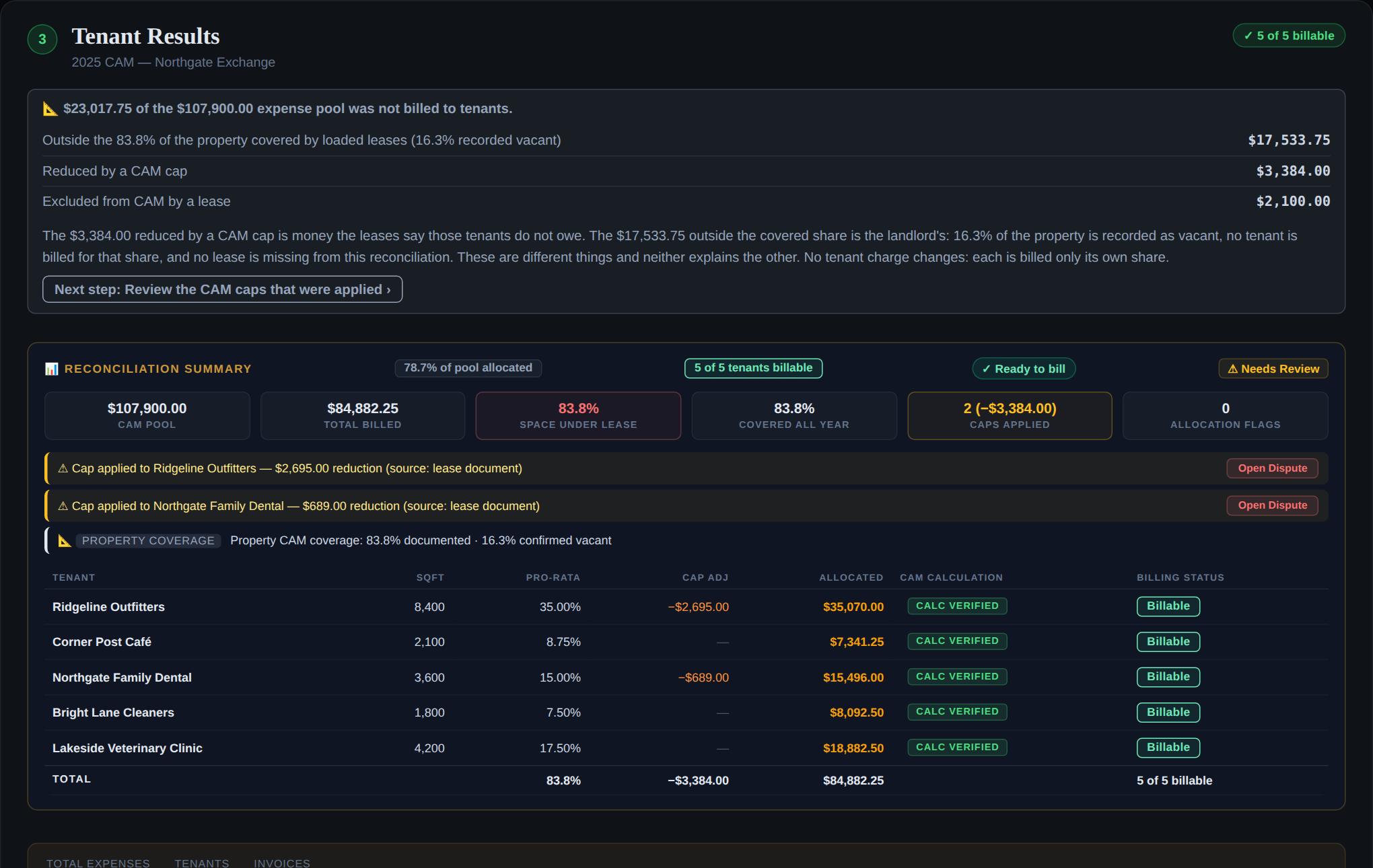Open Dispute for the Ridgeline Outfitters cap
Image resolution: width=1373 pixels, height=868 pixels.
(1272, 468)
